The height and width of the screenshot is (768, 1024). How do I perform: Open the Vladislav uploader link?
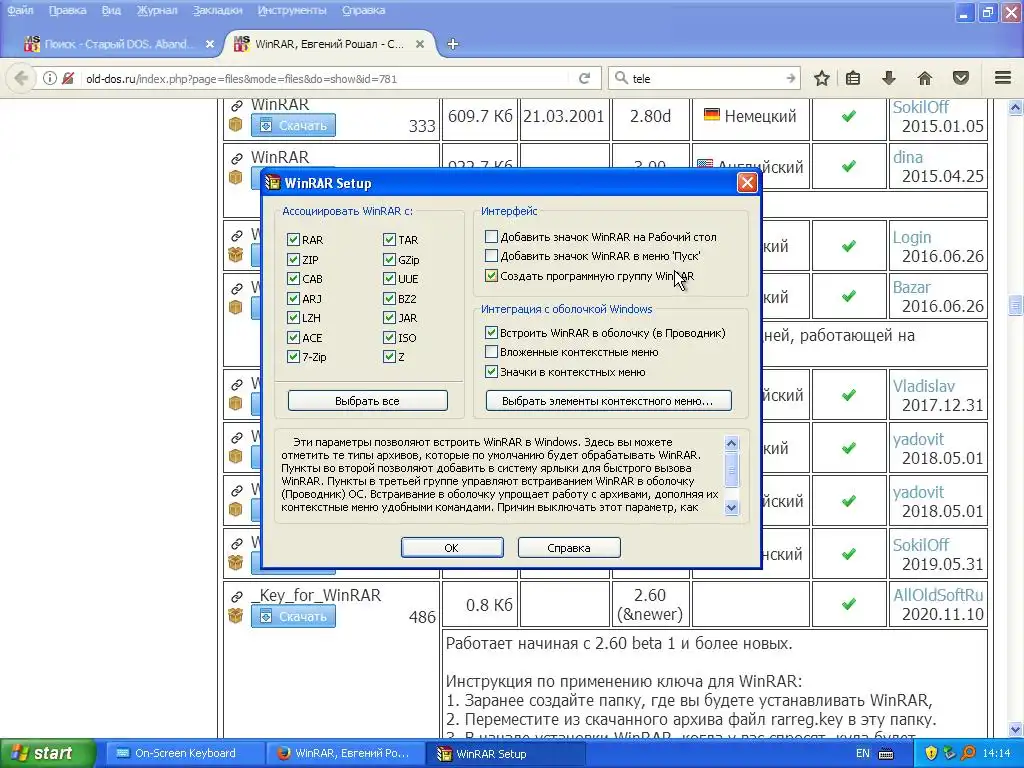[x=923, y=387]
